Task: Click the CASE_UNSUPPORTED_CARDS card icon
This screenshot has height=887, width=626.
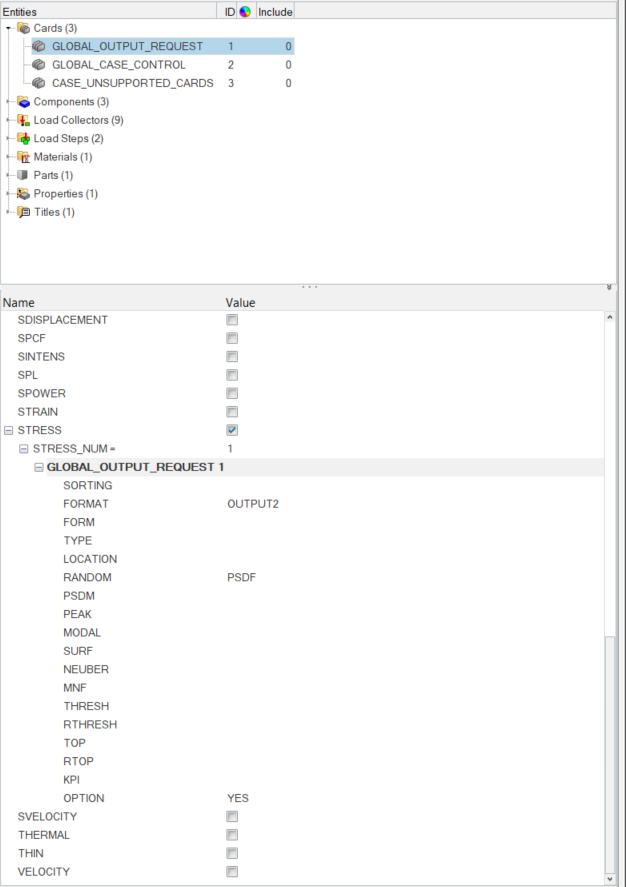Action: click(x=39, y=83)
